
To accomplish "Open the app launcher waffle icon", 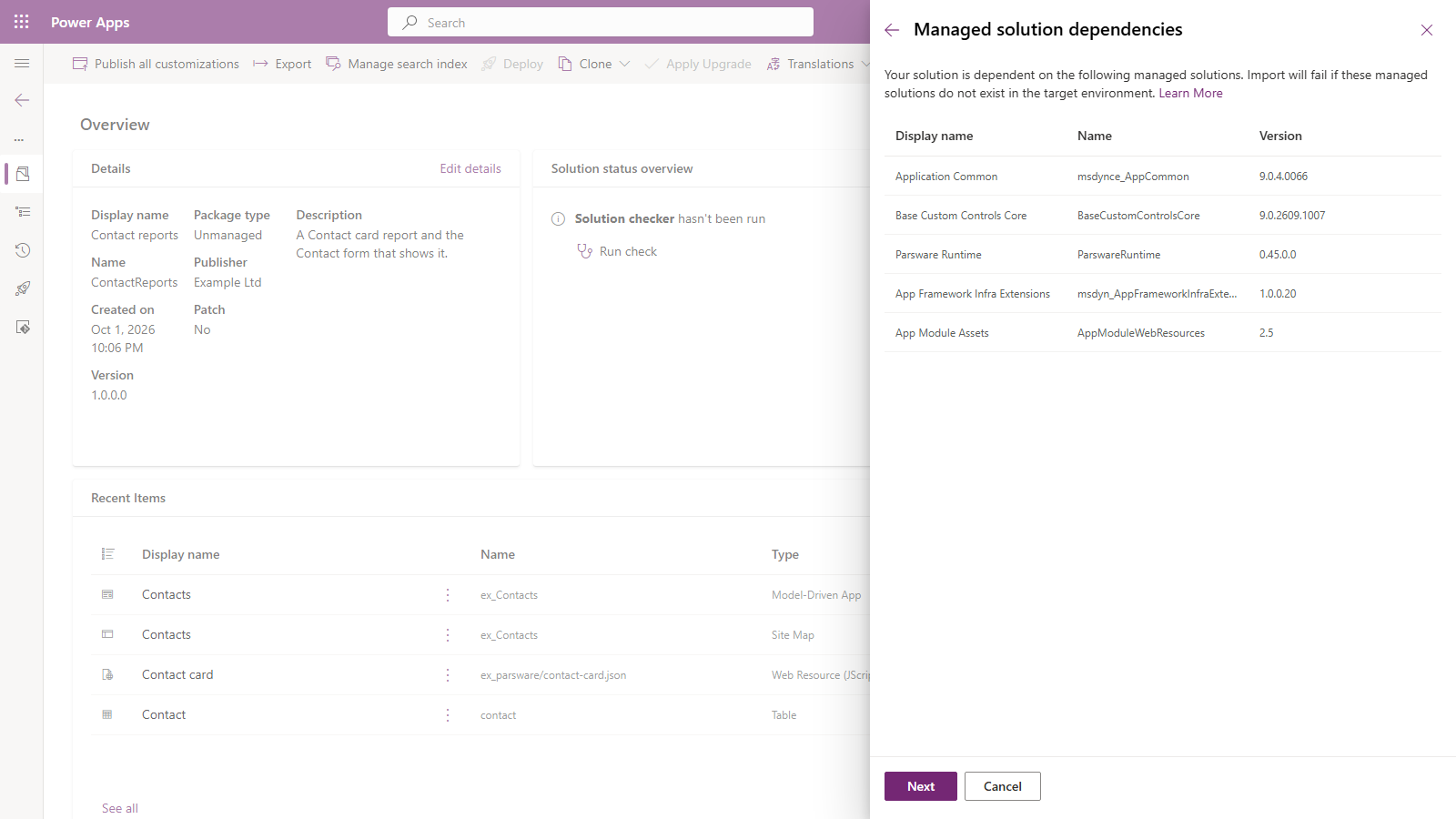I will click(x=22, y=22).
